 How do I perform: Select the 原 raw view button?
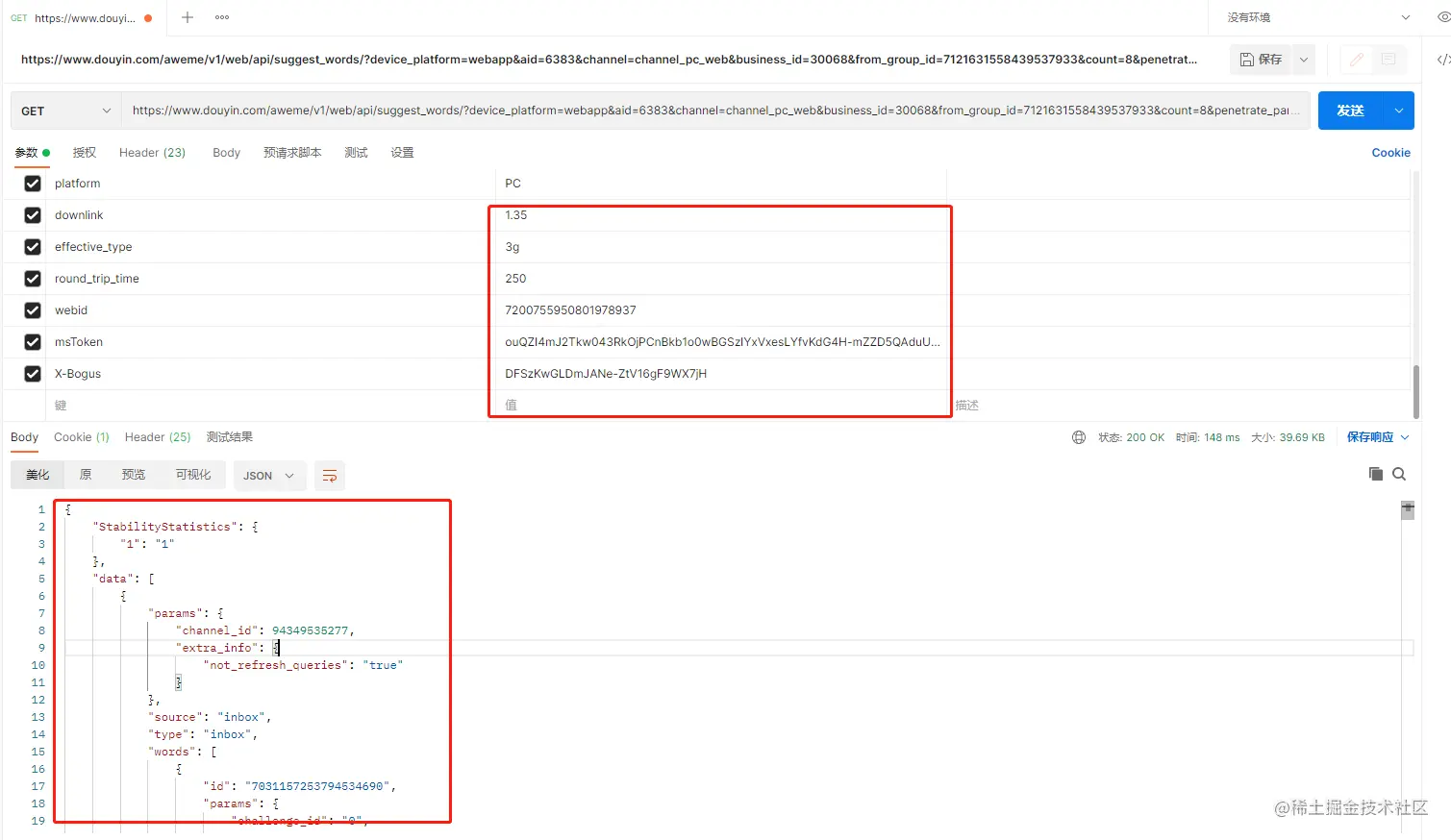pyautogui.click(x=86, y=475)
